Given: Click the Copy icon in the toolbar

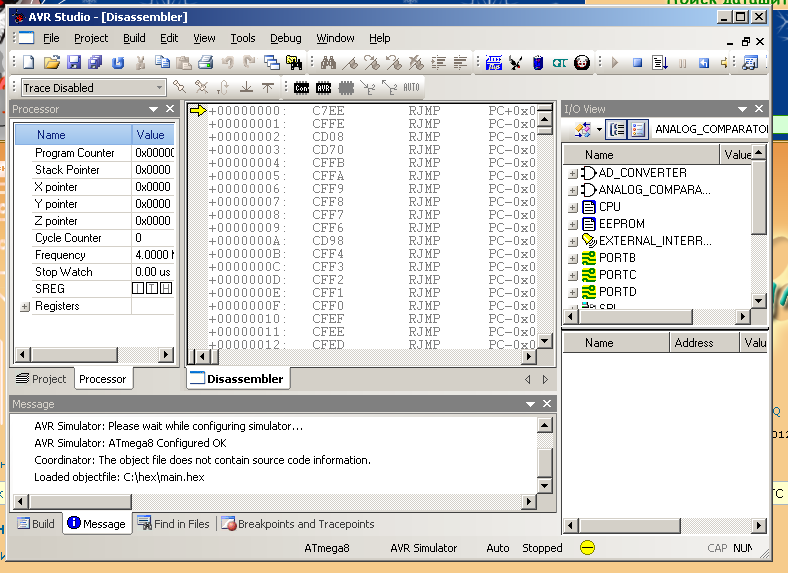Looking at the screenshot, I should click(x=162, y=62).
